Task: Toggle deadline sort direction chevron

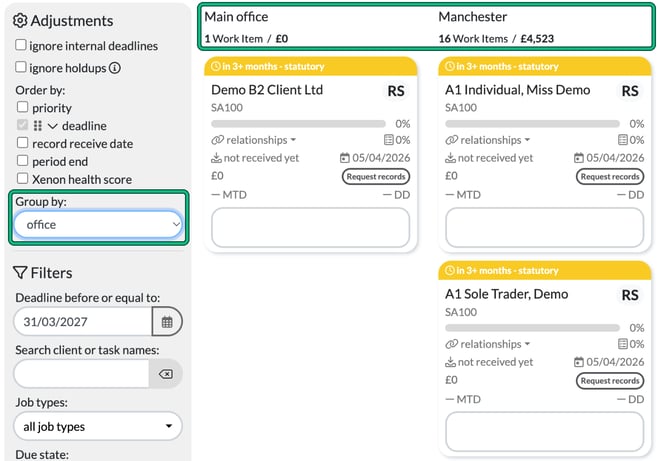Action: click(52, 126)
